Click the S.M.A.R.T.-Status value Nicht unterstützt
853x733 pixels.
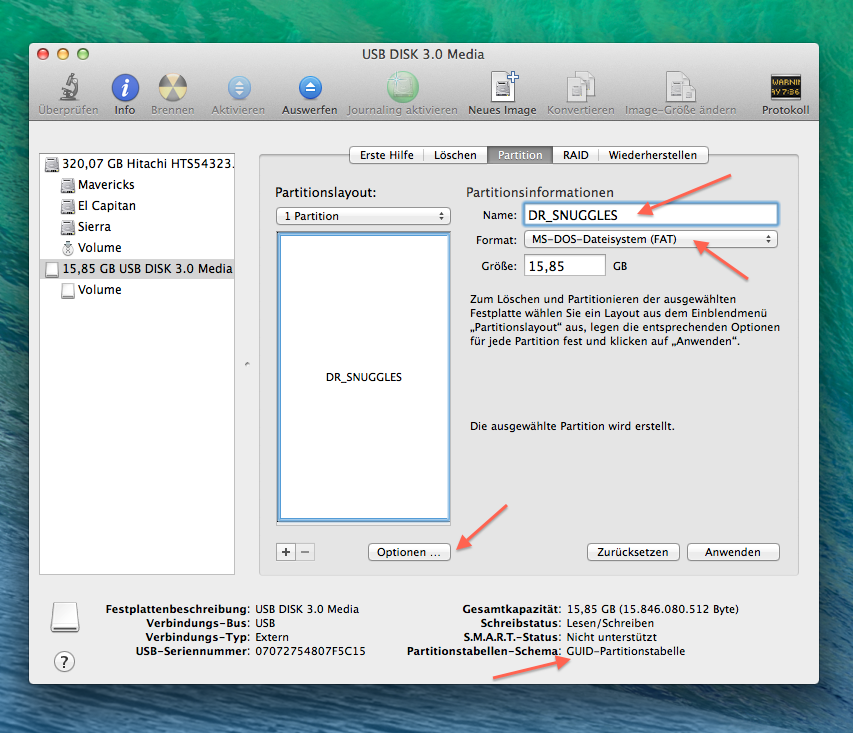point(611,637)
